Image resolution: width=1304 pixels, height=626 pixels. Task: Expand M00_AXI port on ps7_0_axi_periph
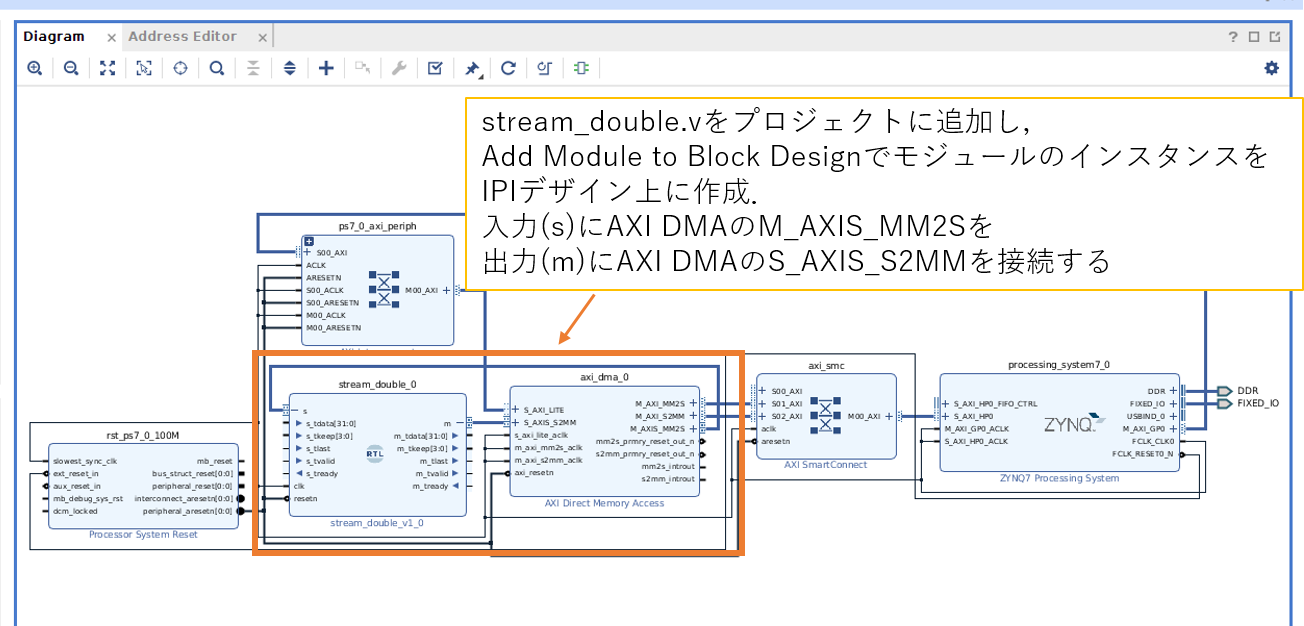click(446, 290)
